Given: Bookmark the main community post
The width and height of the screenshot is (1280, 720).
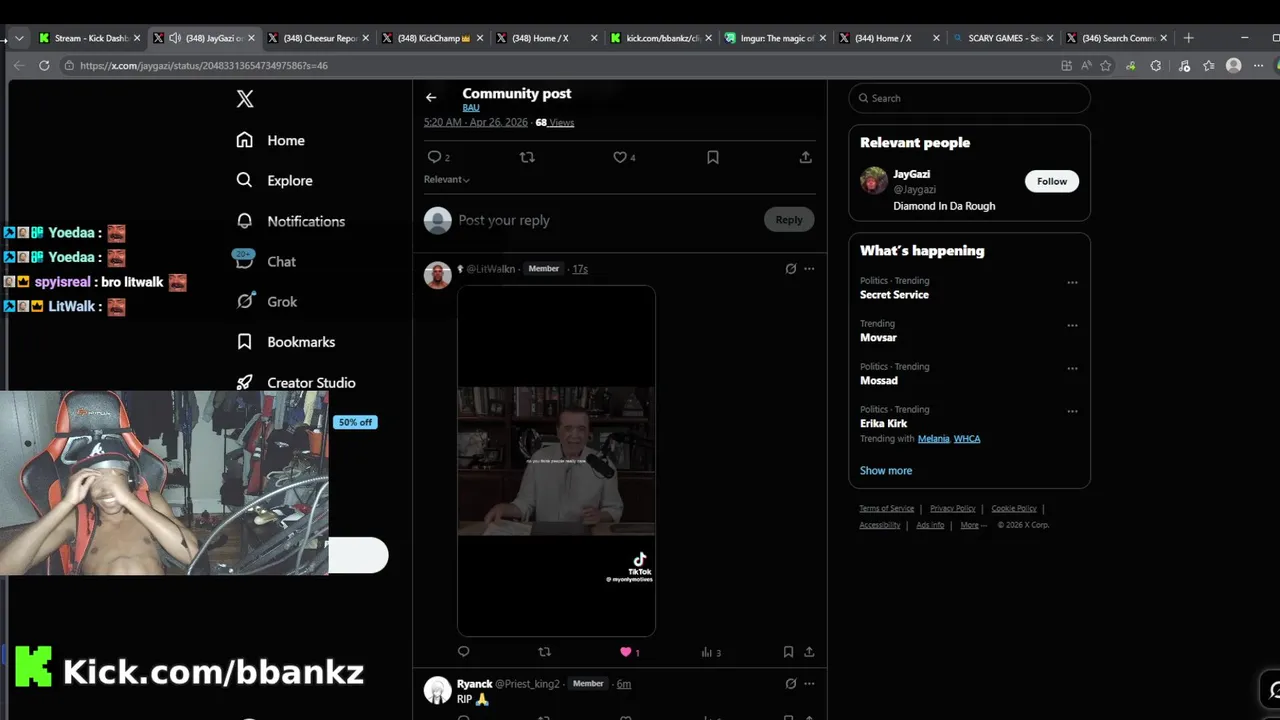Looking at the screenshot, I should [x=713, y=157].
